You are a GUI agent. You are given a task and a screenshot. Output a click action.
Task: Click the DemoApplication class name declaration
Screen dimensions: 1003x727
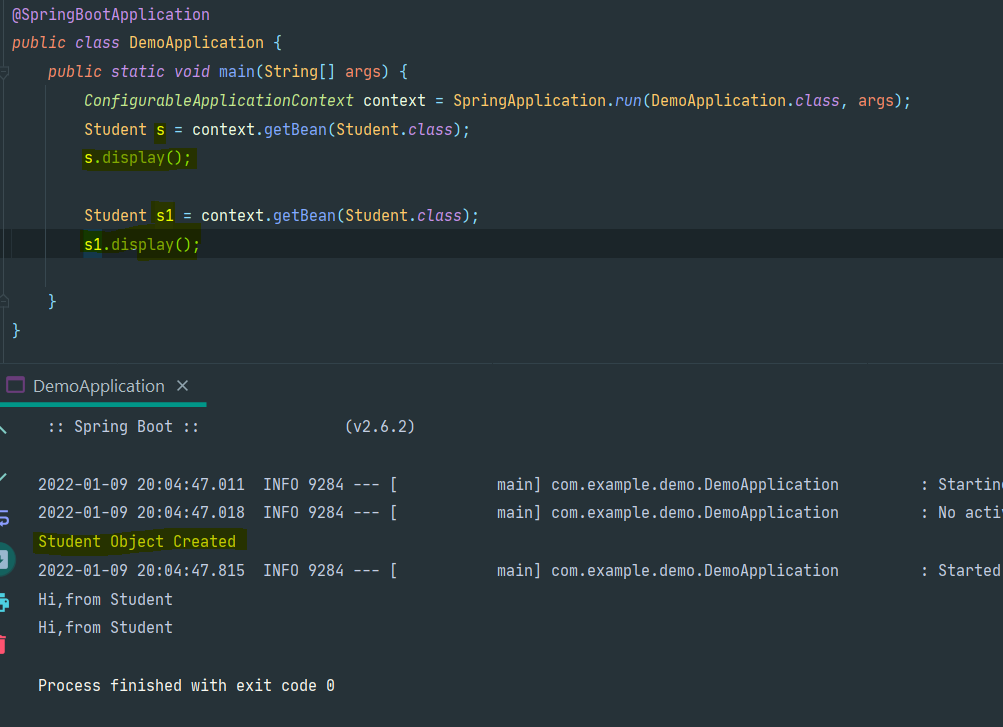196,43
